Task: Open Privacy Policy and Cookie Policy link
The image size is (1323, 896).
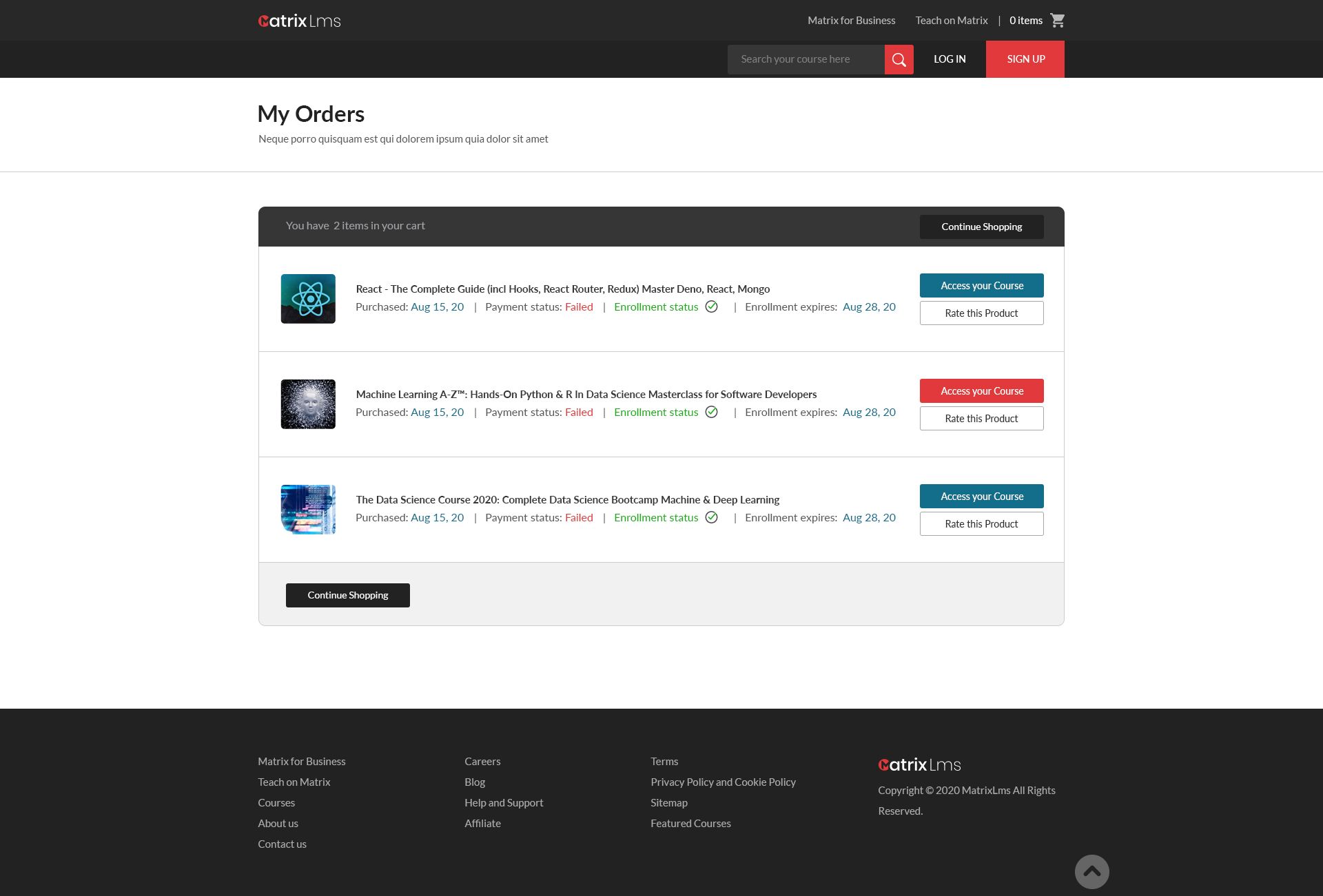Action: coord(723,782)
